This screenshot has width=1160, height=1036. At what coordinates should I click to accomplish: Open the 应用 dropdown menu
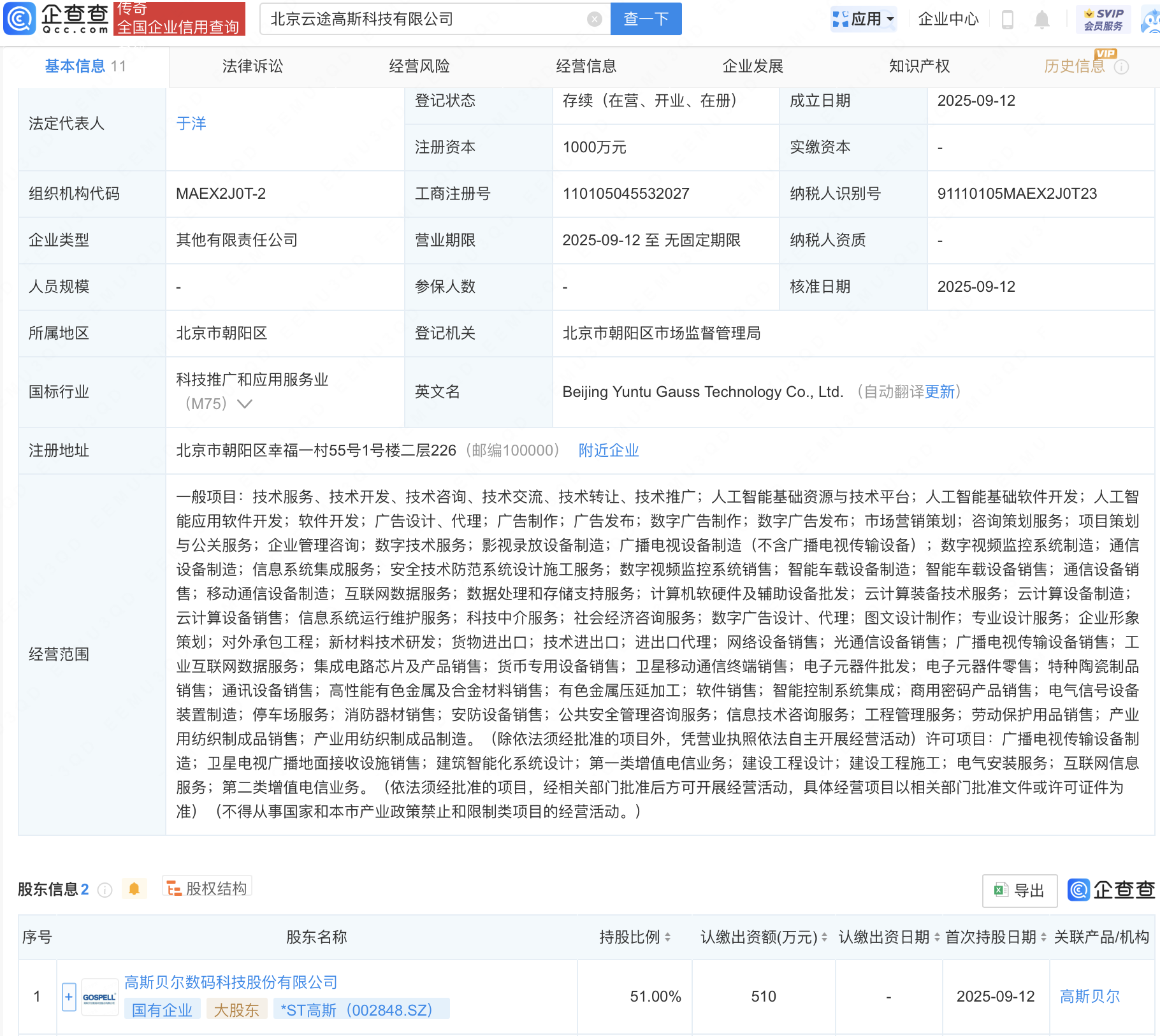(x=864, y=19)
